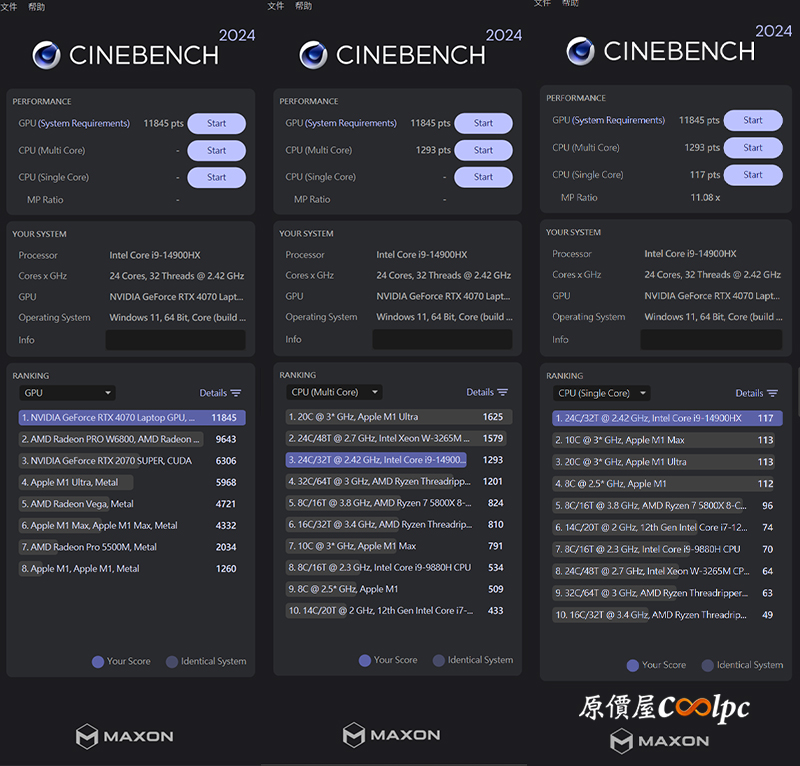Select the Core i9-14900HX row scoring 1293
800x766 pixels.
coord(399,460)
